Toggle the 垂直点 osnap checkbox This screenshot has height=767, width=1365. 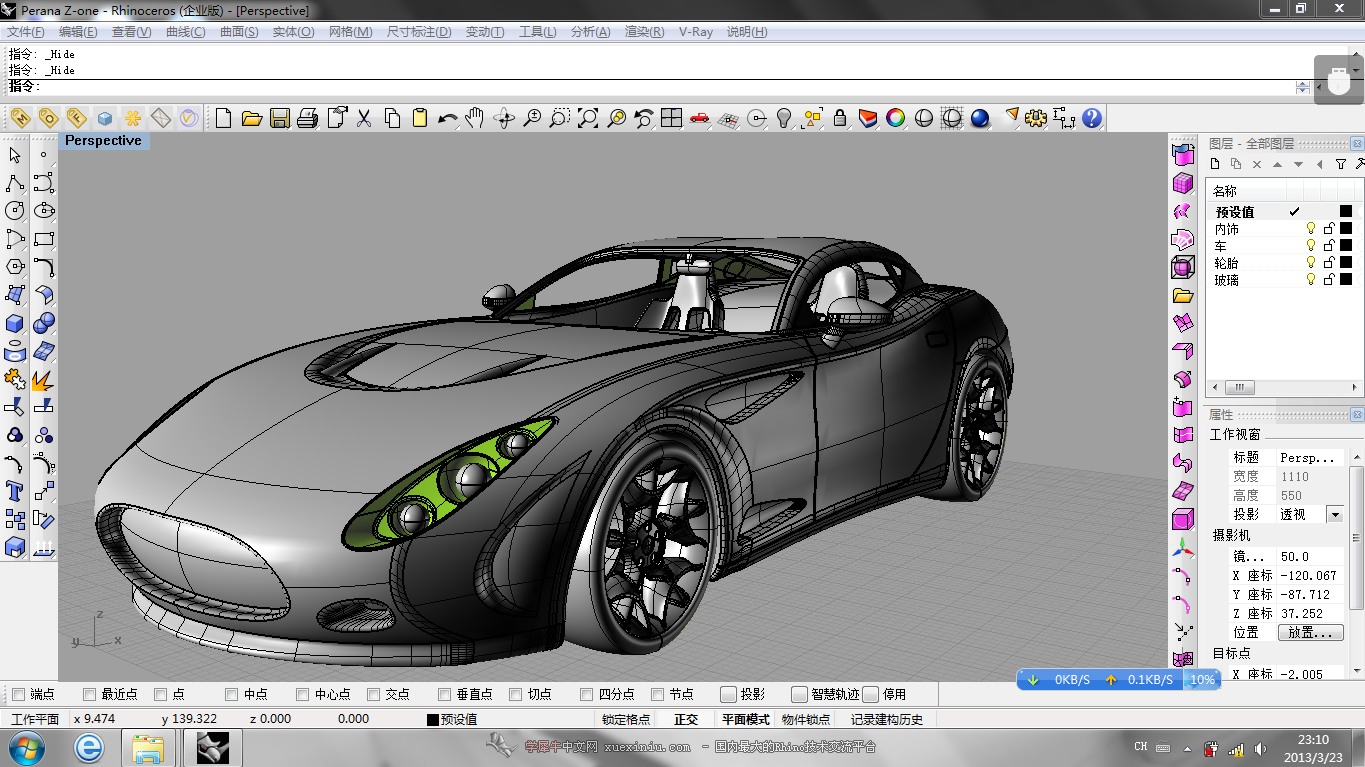(445, 694)
